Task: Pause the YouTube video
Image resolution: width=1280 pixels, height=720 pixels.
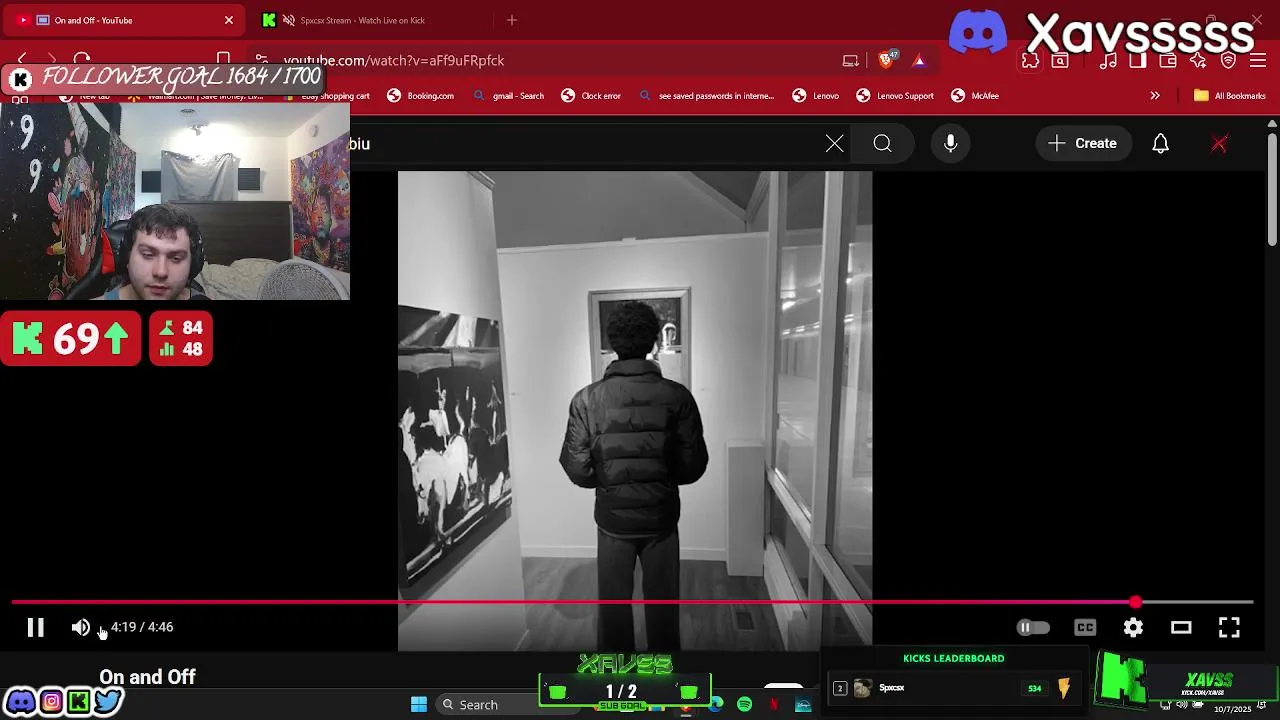Action: point(35,627)
